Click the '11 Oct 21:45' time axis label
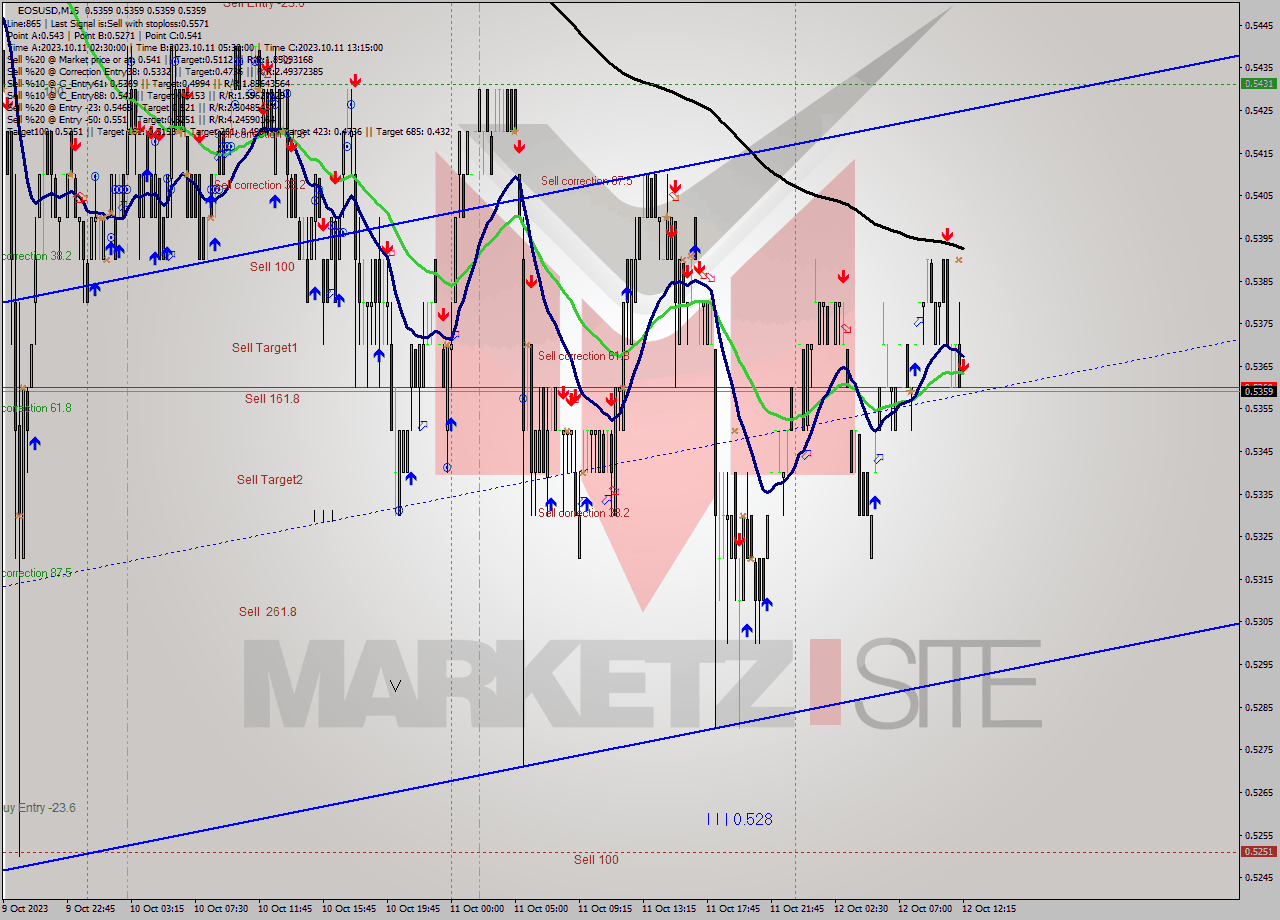This screenshot has width=1280, height=920. 796,909
